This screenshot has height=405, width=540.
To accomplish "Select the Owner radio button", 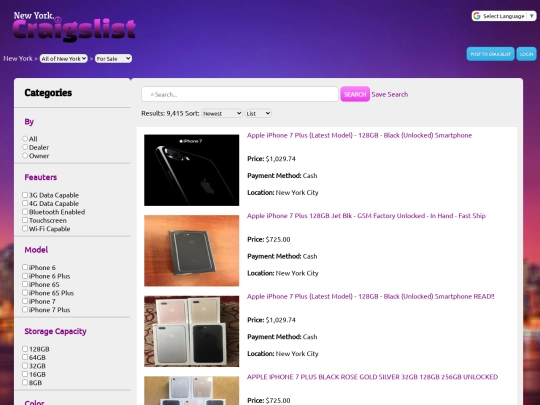I will [25, 156].
